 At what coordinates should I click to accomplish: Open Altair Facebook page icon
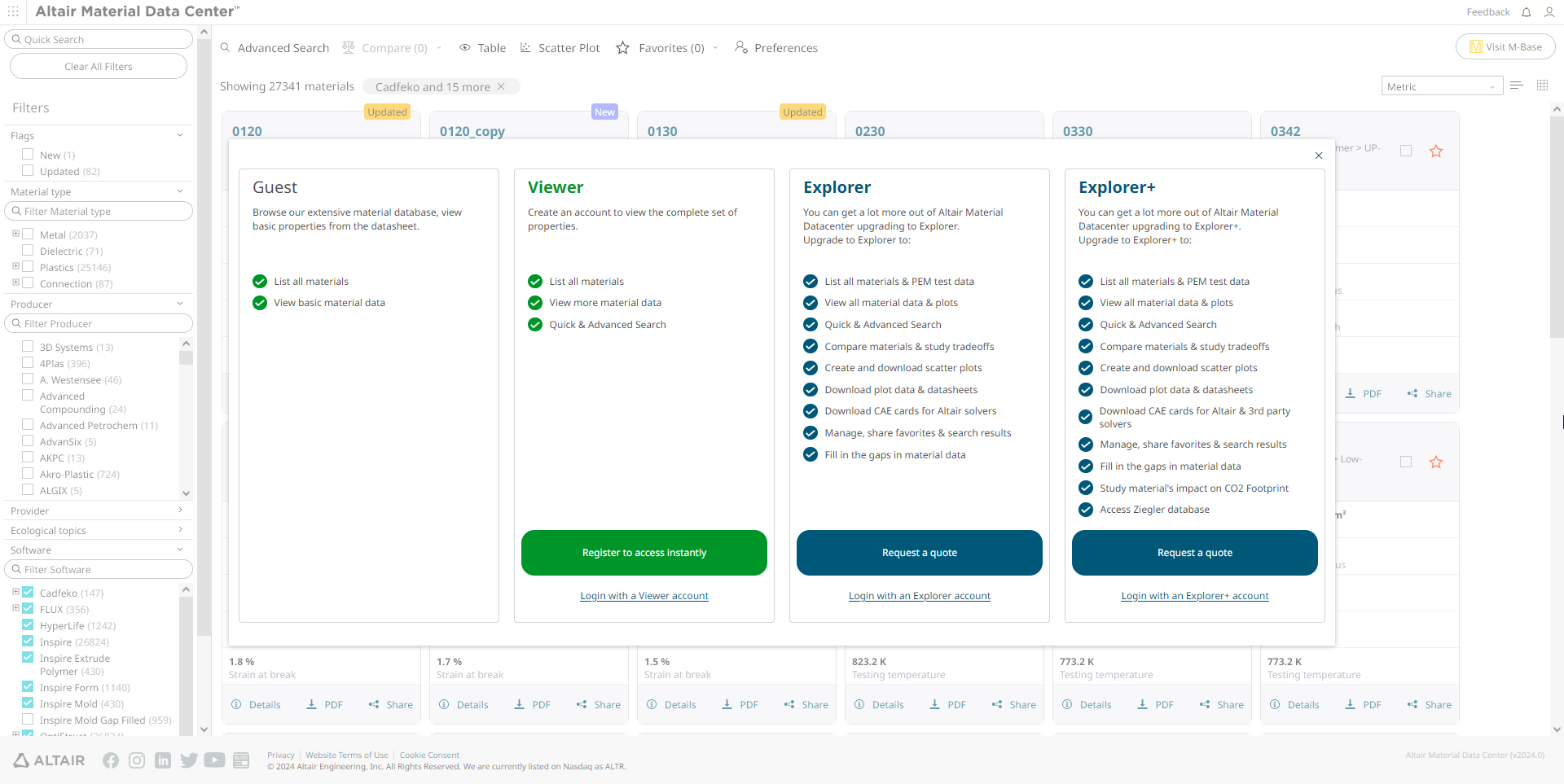(x=111, y=760)
